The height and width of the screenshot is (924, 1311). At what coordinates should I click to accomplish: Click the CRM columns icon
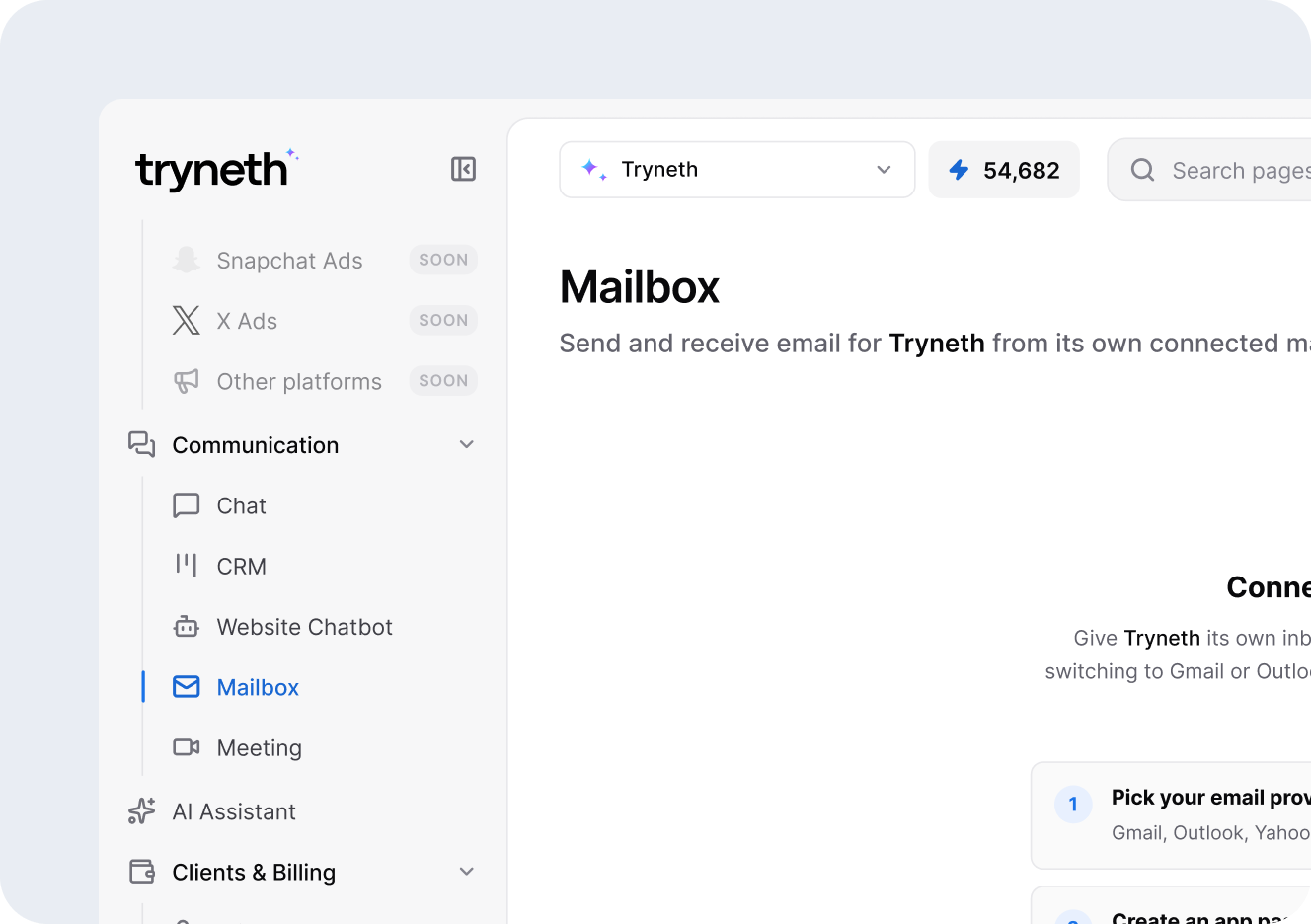pos(186,566)
